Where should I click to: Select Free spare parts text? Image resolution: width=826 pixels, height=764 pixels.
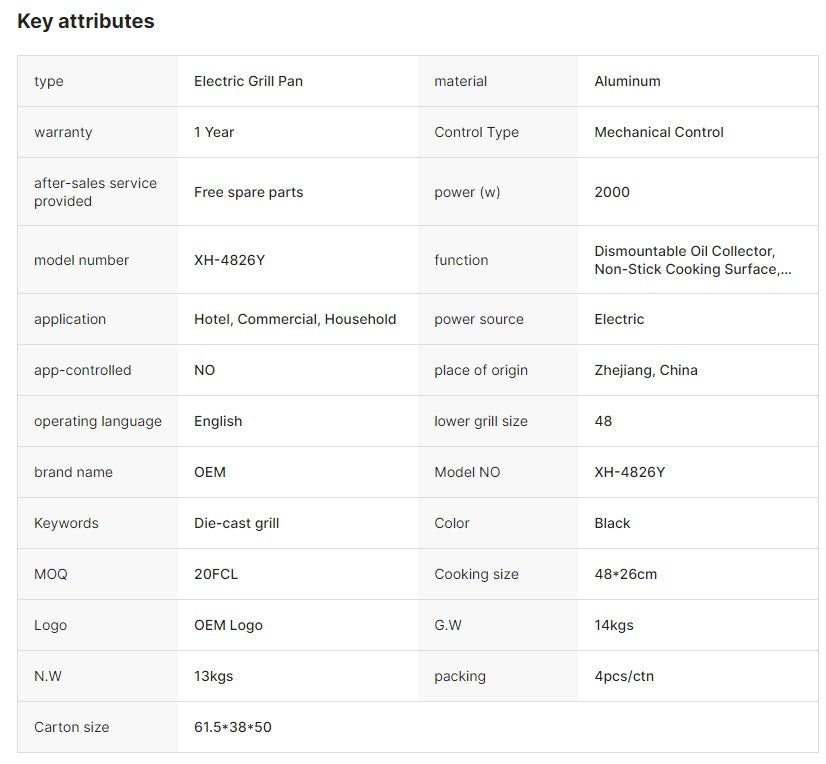(x=249, y=192)
